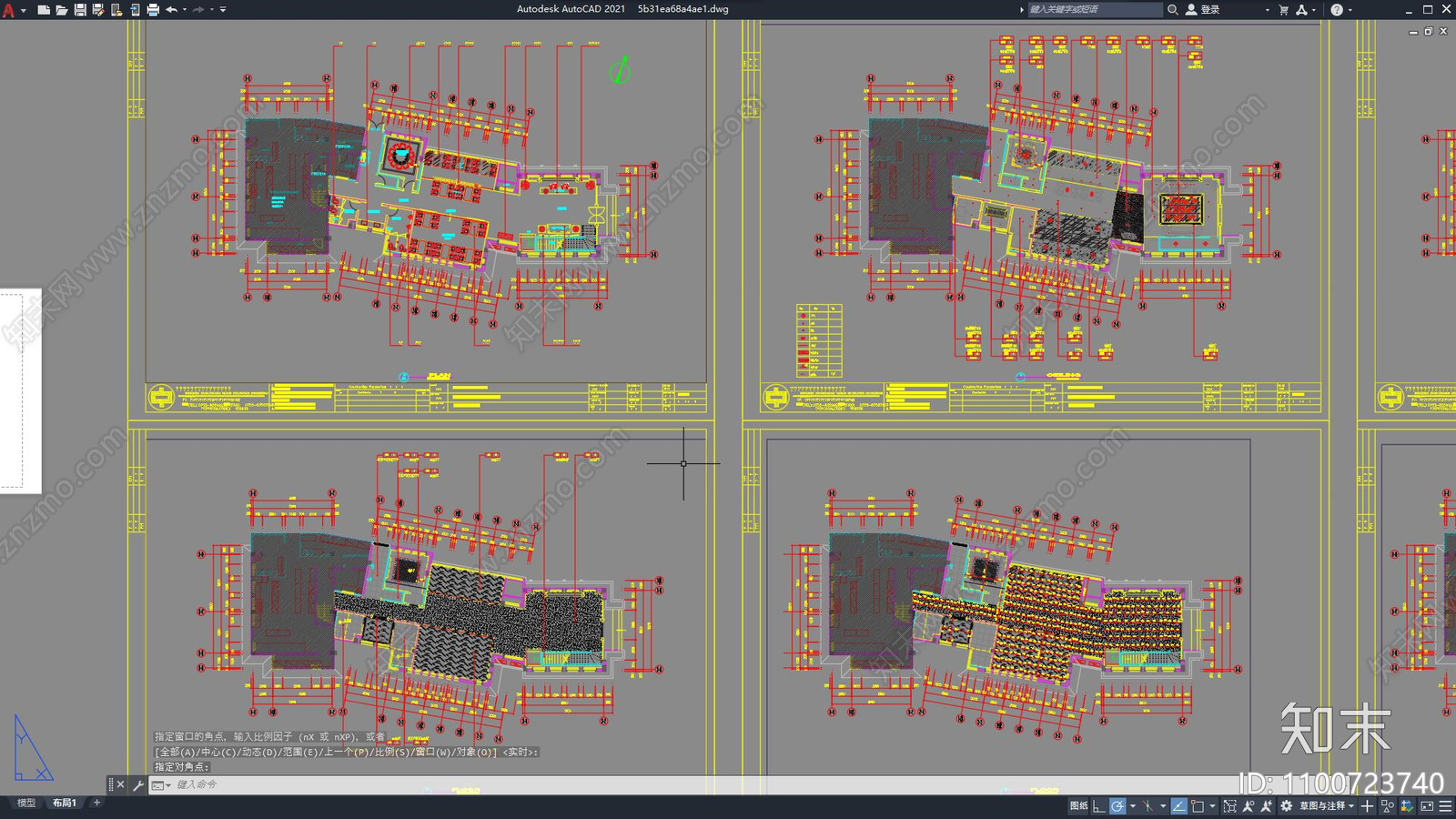Open command line customize wrench

coord(138,784)
